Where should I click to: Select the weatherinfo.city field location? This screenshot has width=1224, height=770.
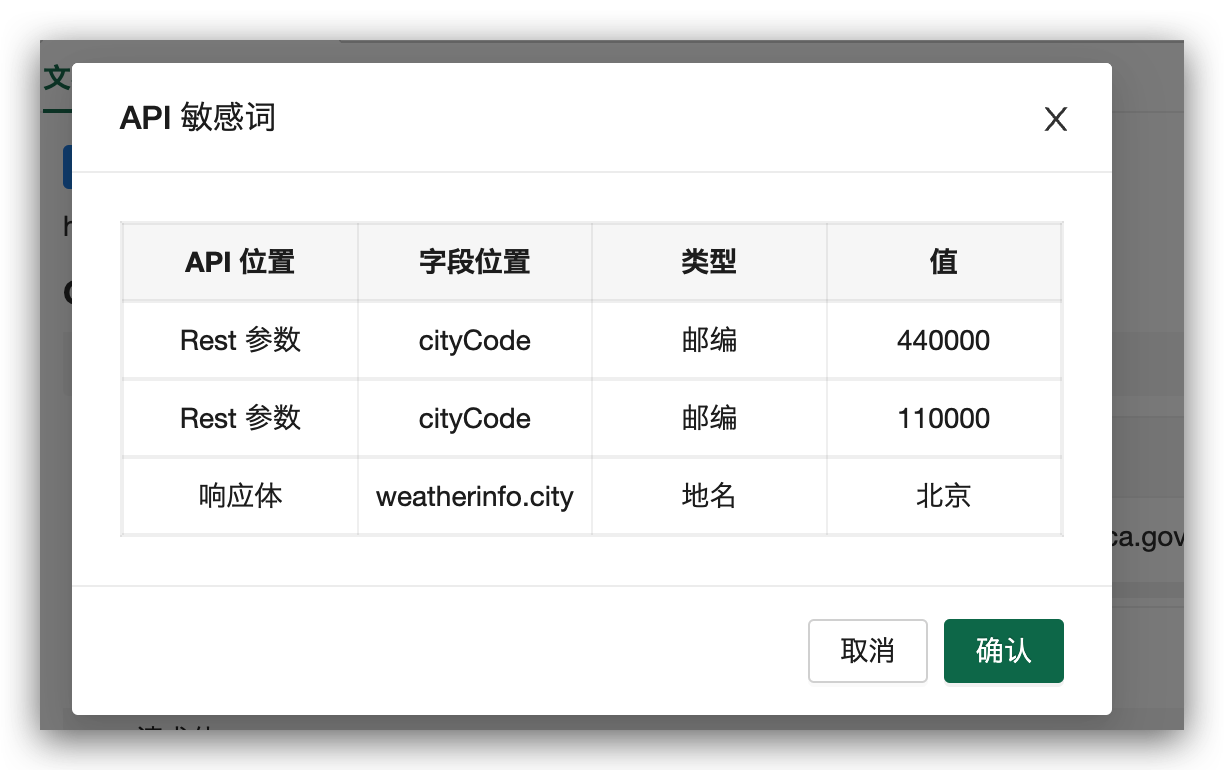[474, 496]
